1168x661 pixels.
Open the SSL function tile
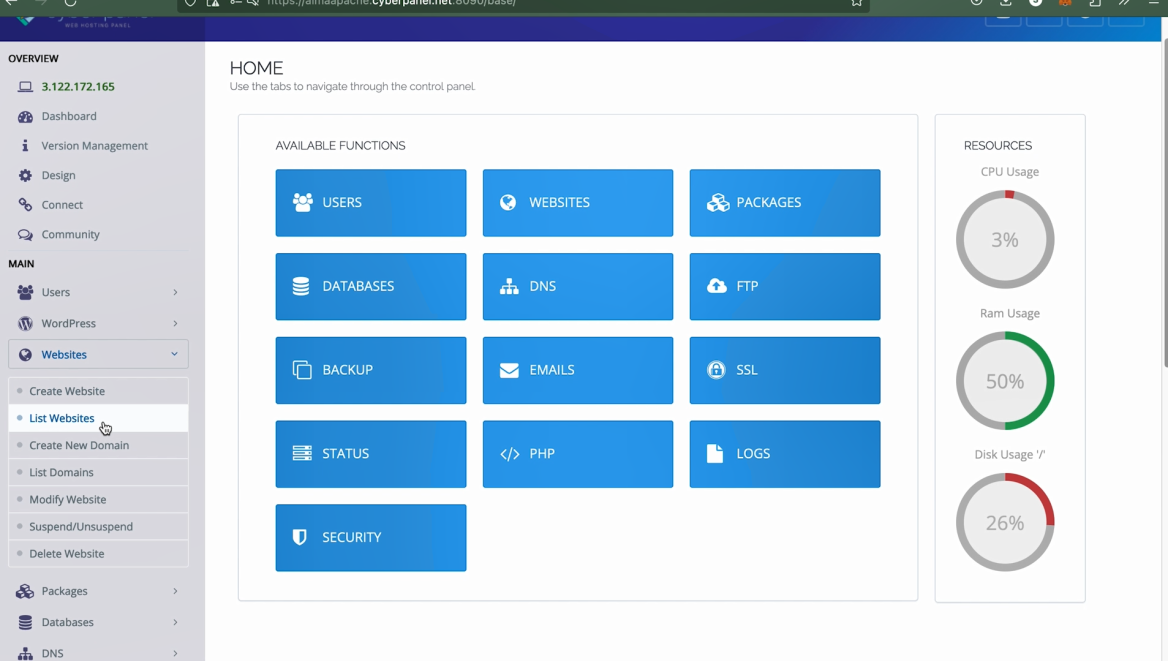784,370
